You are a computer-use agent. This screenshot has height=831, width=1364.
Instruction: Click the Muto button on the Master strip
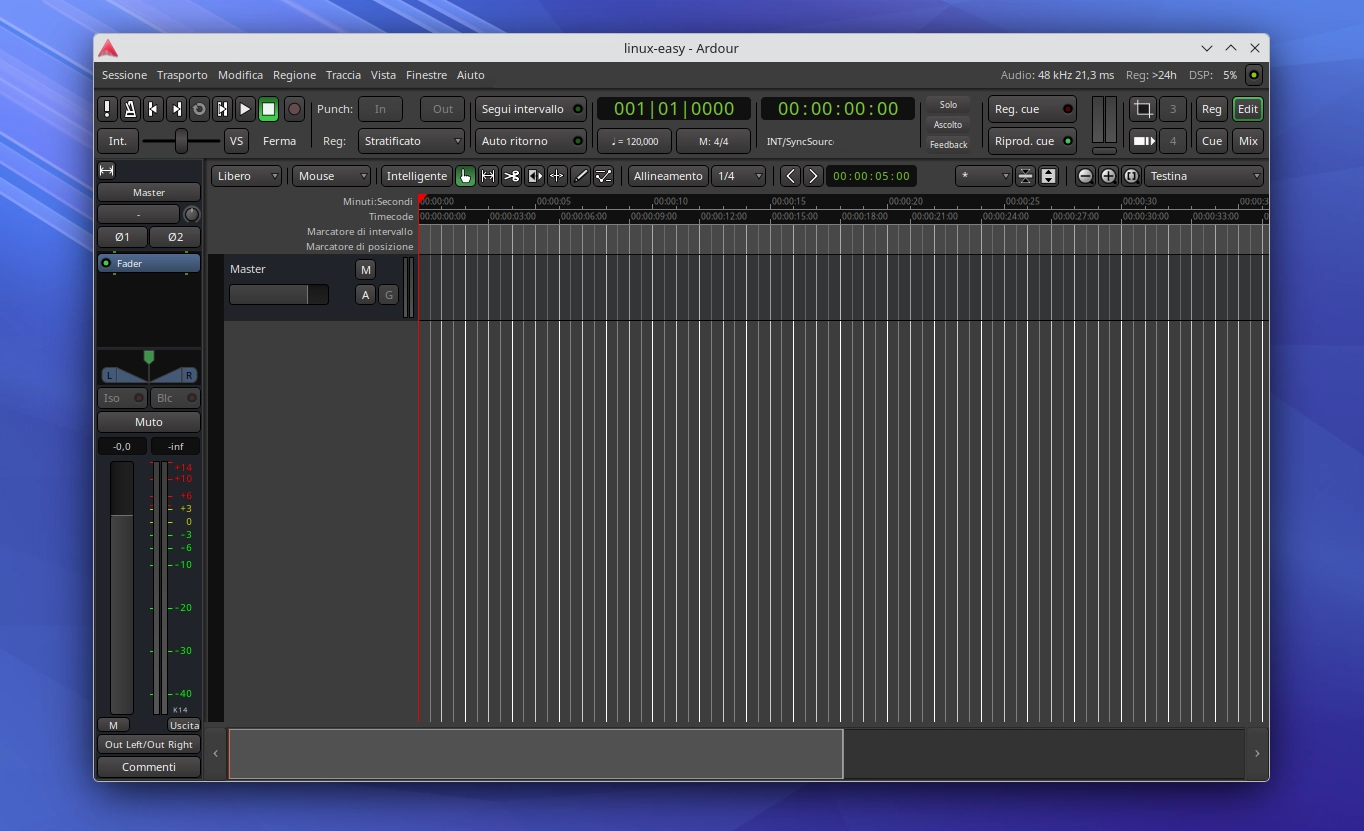tap(148, 422)
